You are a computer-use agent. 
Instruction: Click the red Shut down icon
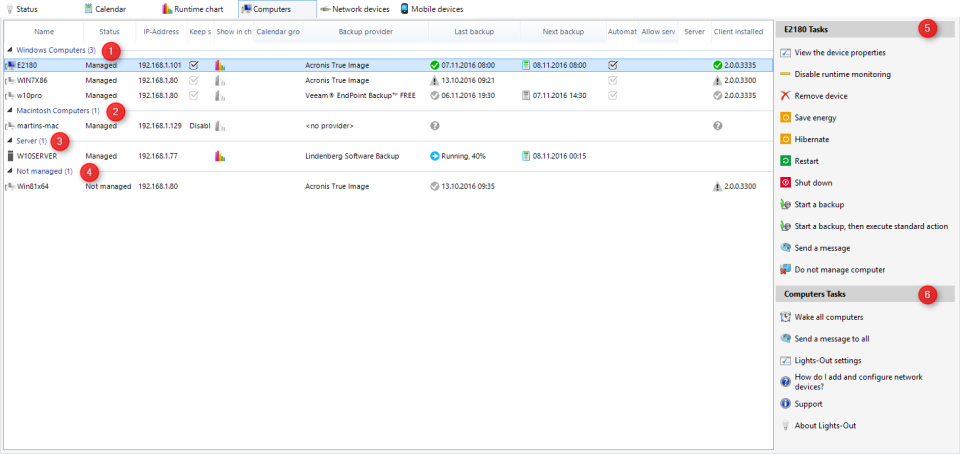(x=785, y=183)
